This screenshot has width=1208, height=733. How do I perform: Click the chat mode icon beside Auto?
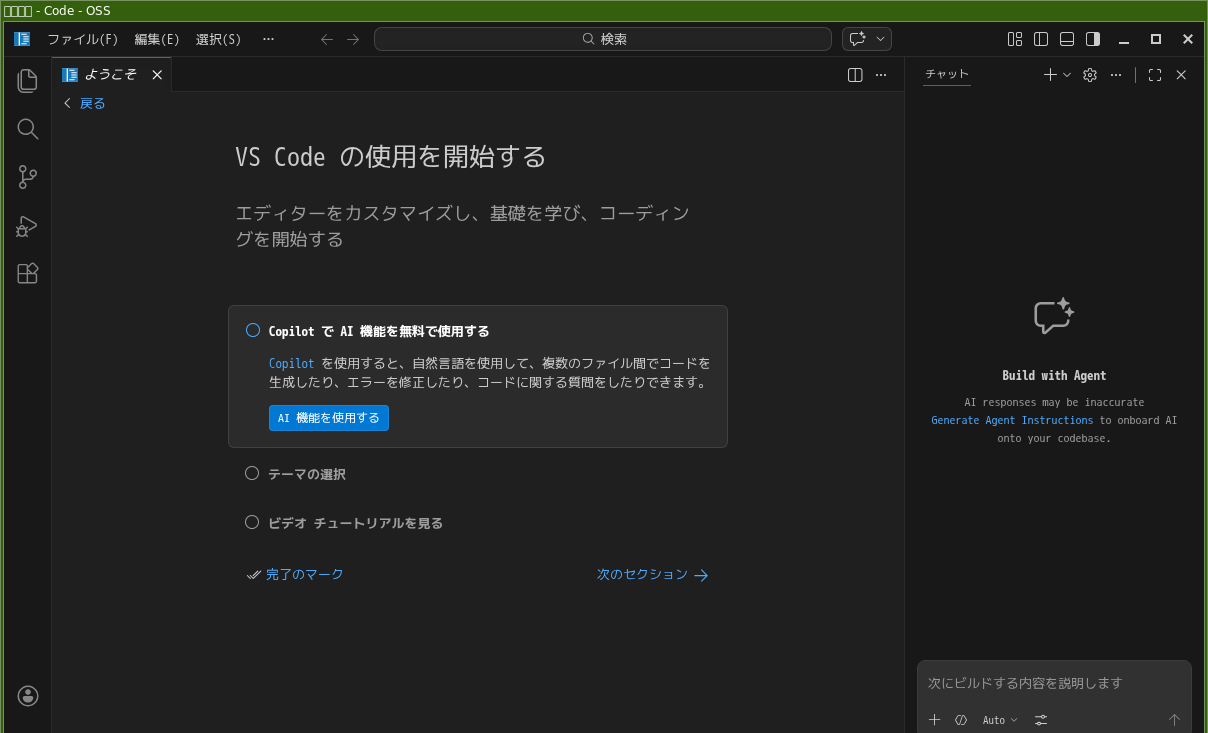[x=961, y=720]
